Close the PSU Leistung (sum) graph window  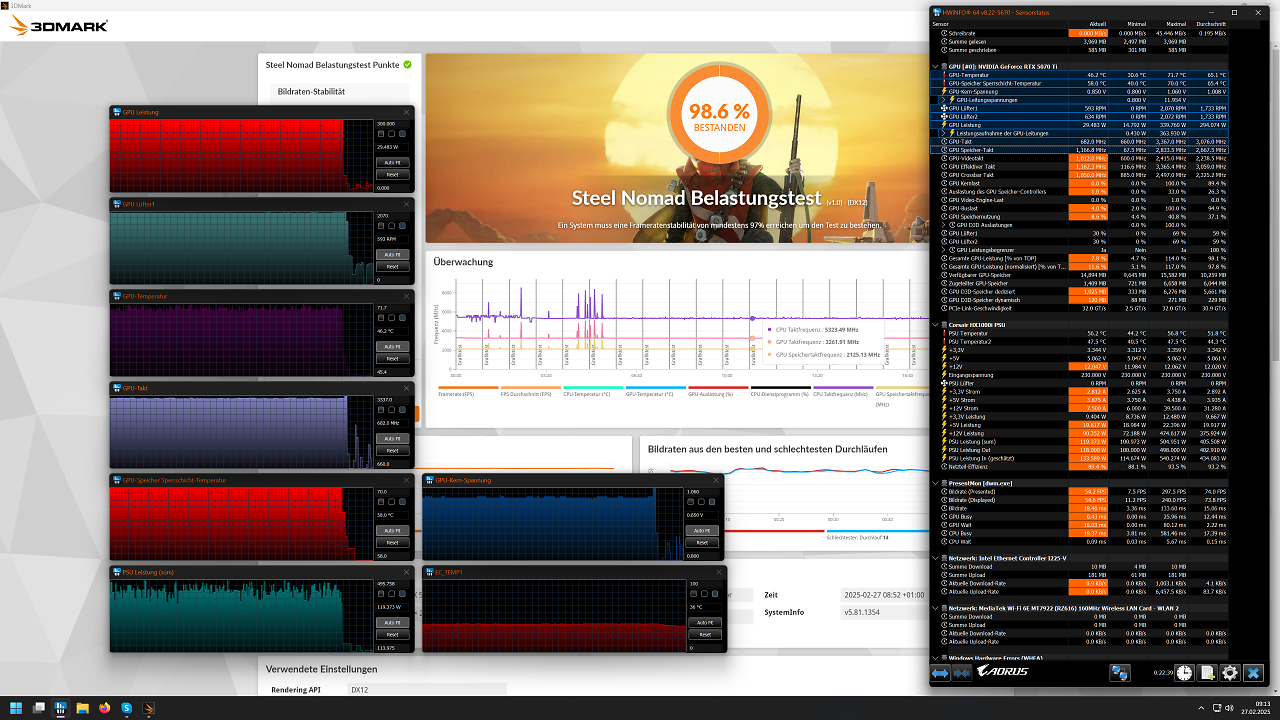(x=406, y=572)
